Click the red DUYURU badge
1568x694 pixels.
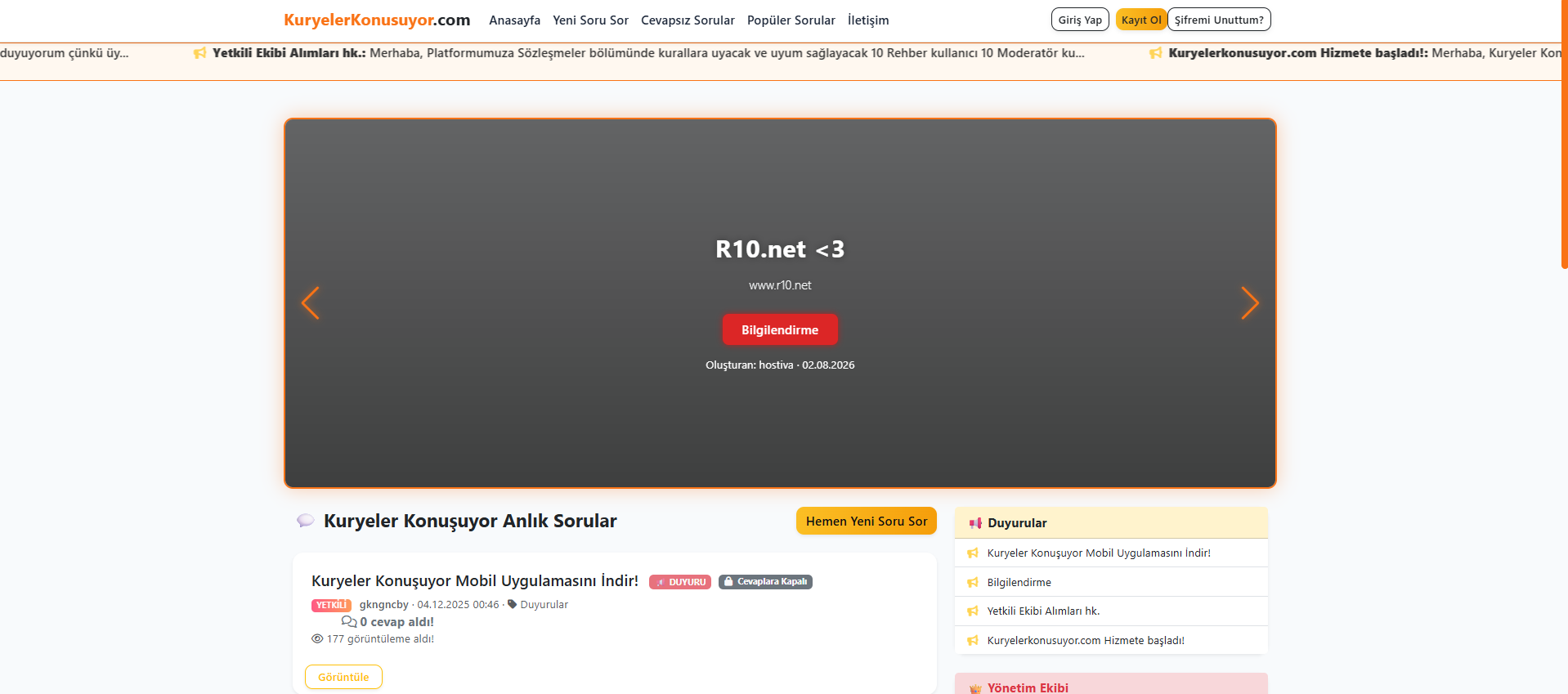[680, 582]
